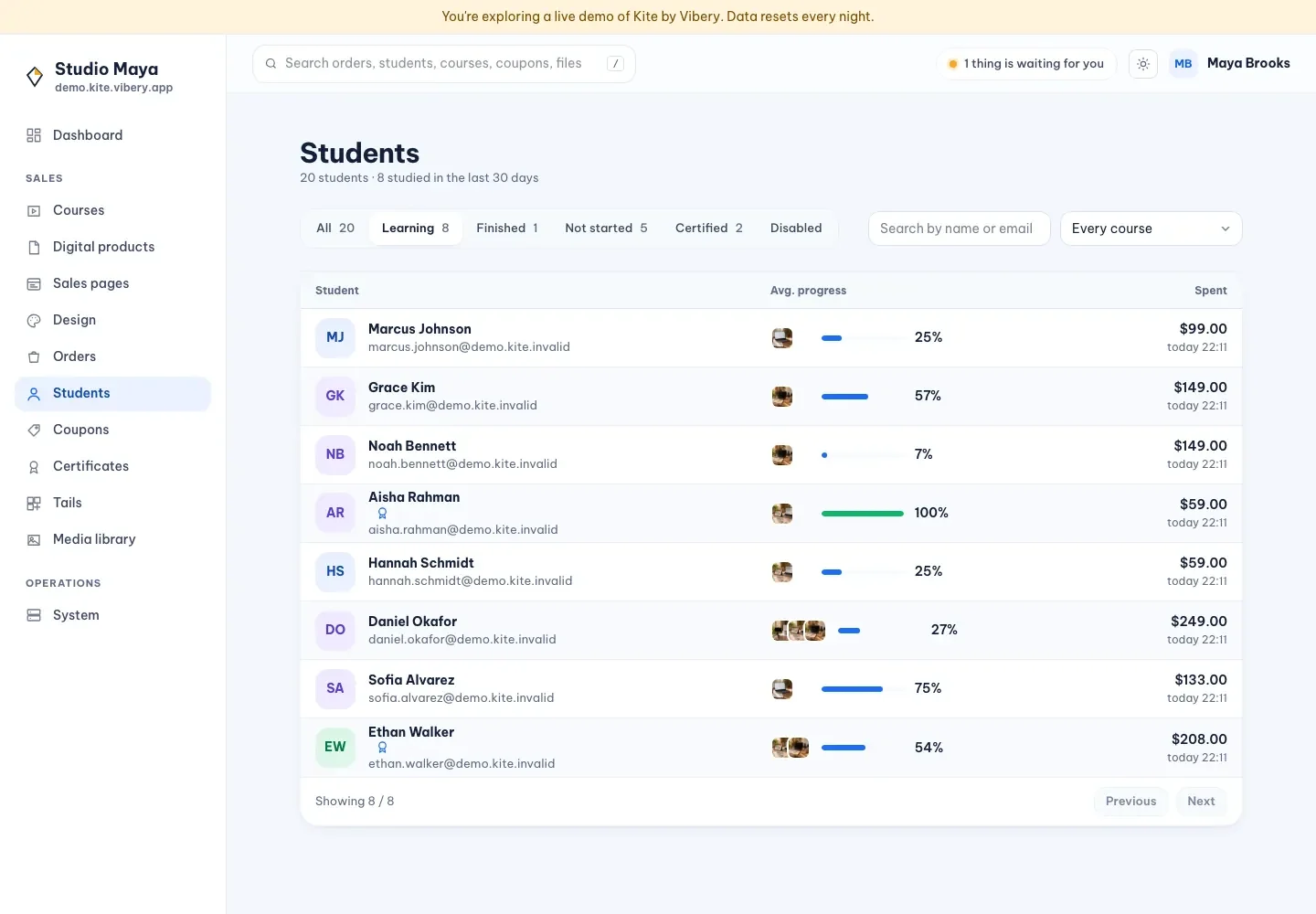Click the $249.00 spent amount
The width and height of the screenshot is (1316, 914).
pyautogui.click(x=1199, y=622)
